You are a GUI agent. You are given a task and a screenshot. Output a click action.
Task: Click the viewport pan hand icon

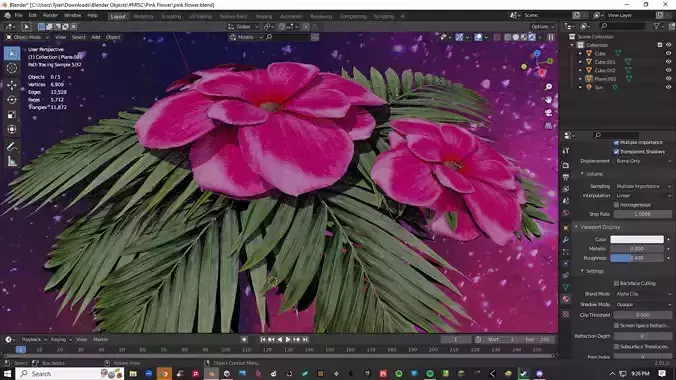(548, 100)
